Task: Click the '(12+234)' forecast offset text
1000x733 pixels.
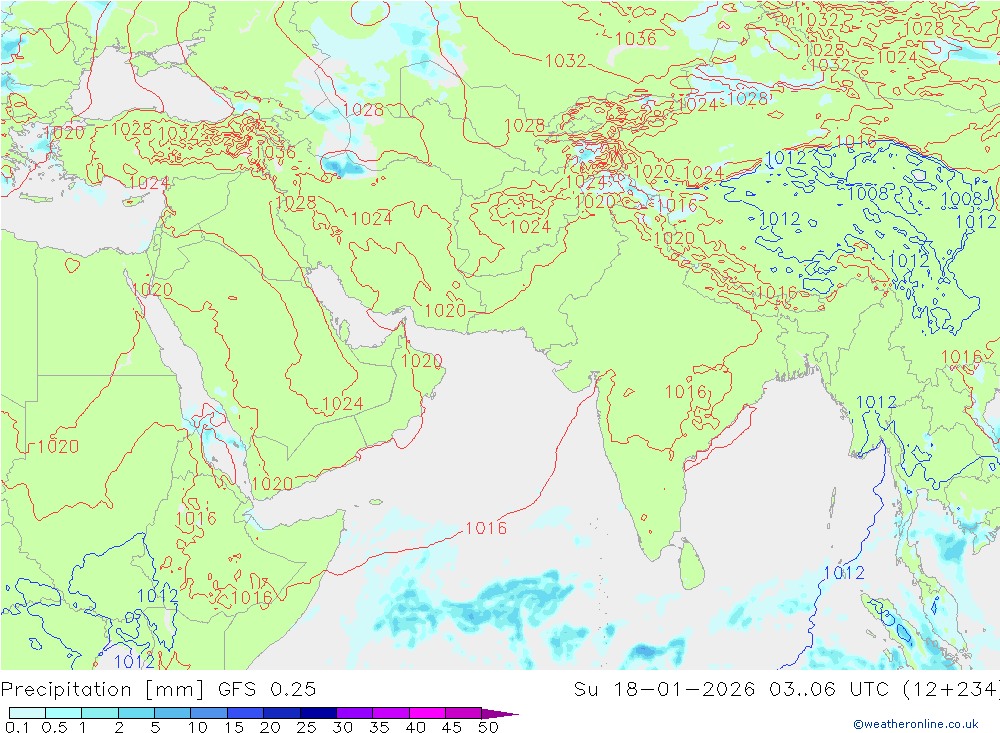Action: coord(951,690)
